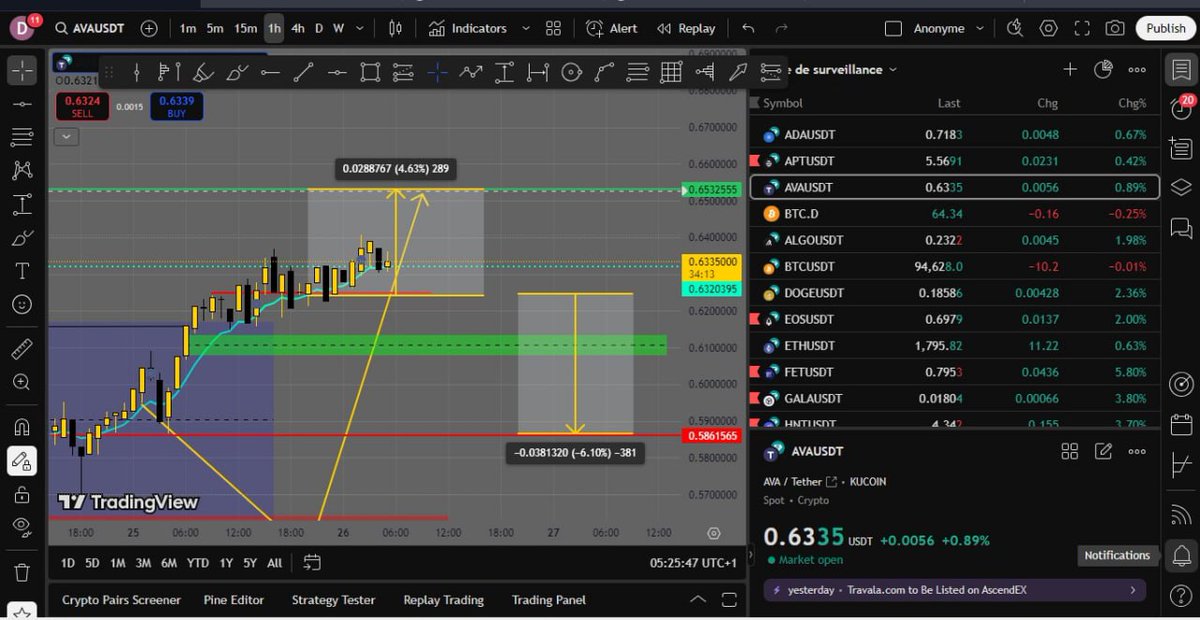Select the trend line tool in favorites toolbar
The height and width of the screenshot is (620, 1200).
tap(303, 72)
